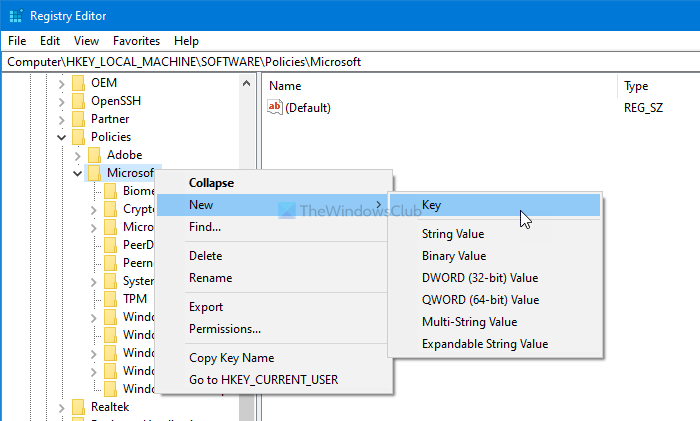Click the REG_SZ type cell
Viewport: 700px width, 421px height.
[643, 108]
